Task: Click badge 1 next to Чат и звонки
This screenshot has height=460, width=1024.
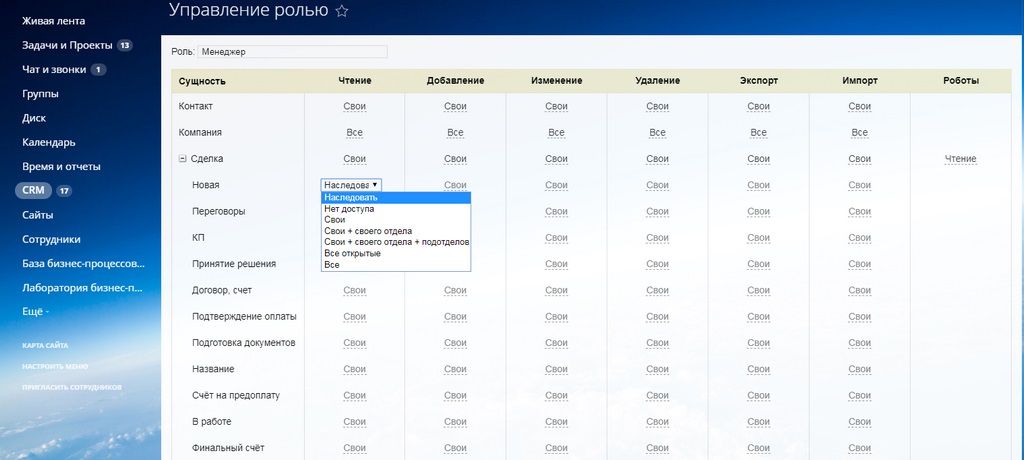Action: (x=99, y=70)
